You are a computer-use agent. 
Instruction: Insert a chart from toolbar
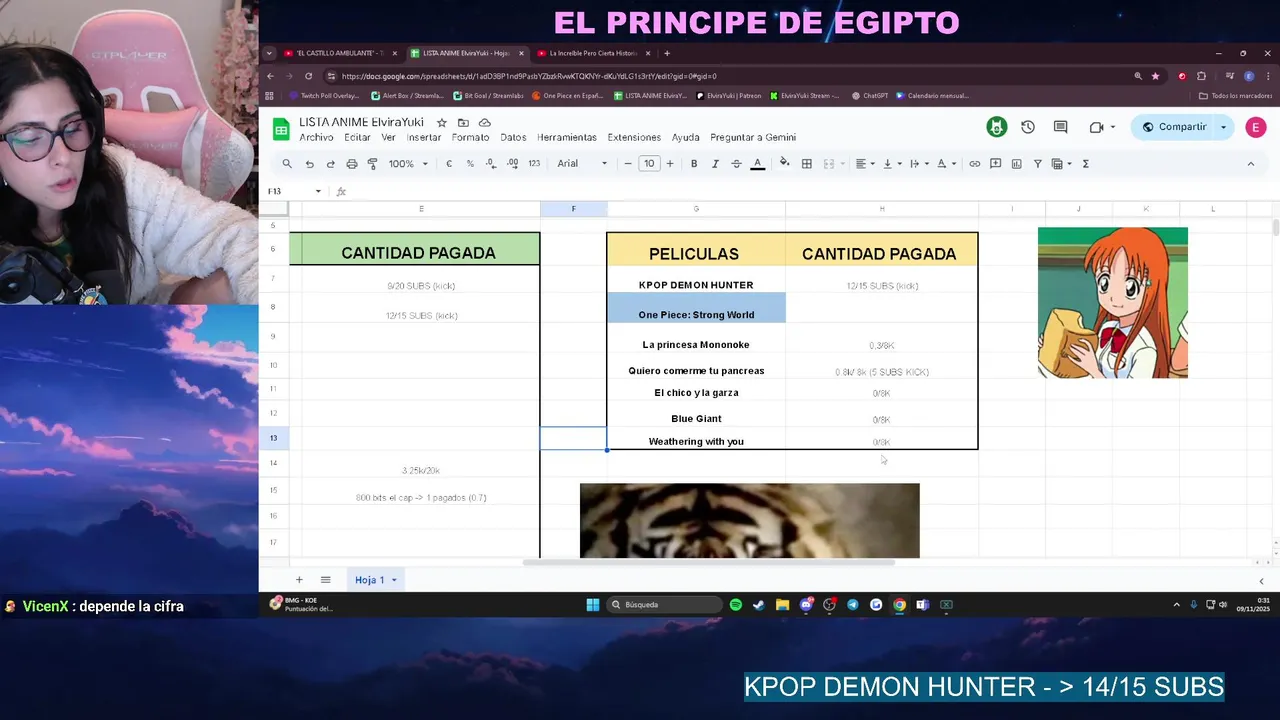click(x=1016, y=164)
